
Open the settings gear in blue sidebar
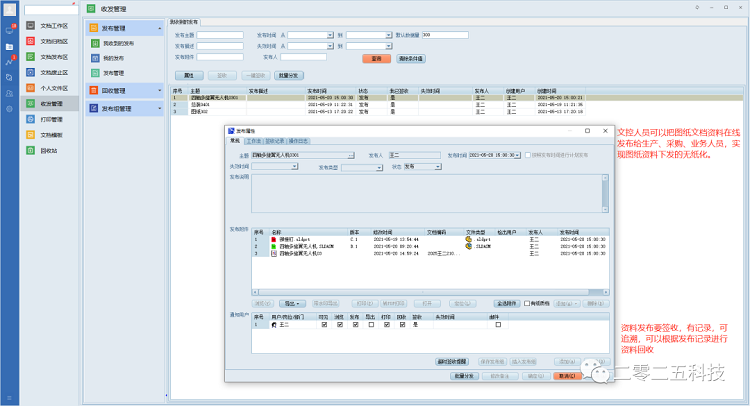point(10,109)
